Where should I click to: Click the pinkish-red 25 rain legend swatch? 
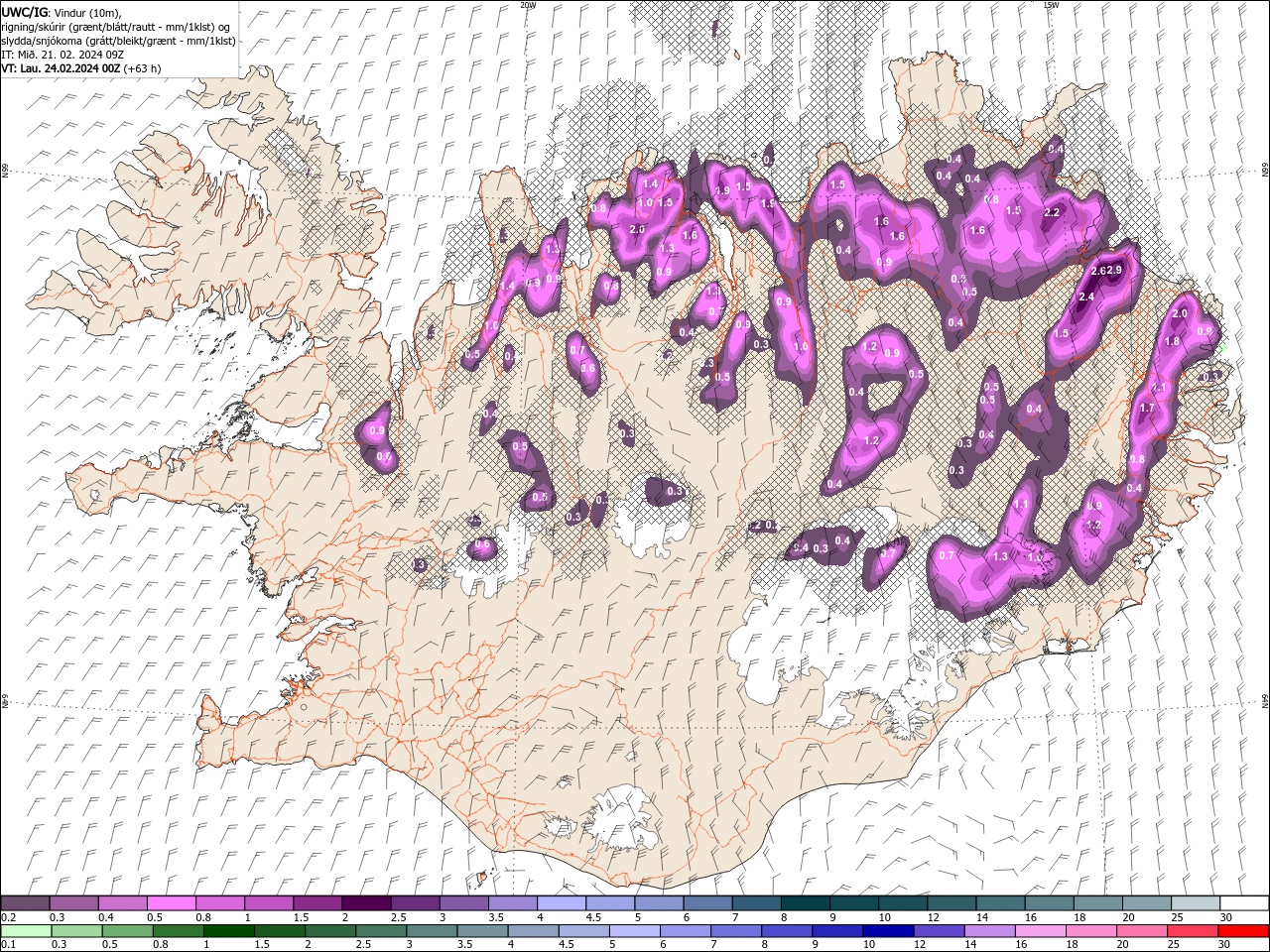point(1194,931)
